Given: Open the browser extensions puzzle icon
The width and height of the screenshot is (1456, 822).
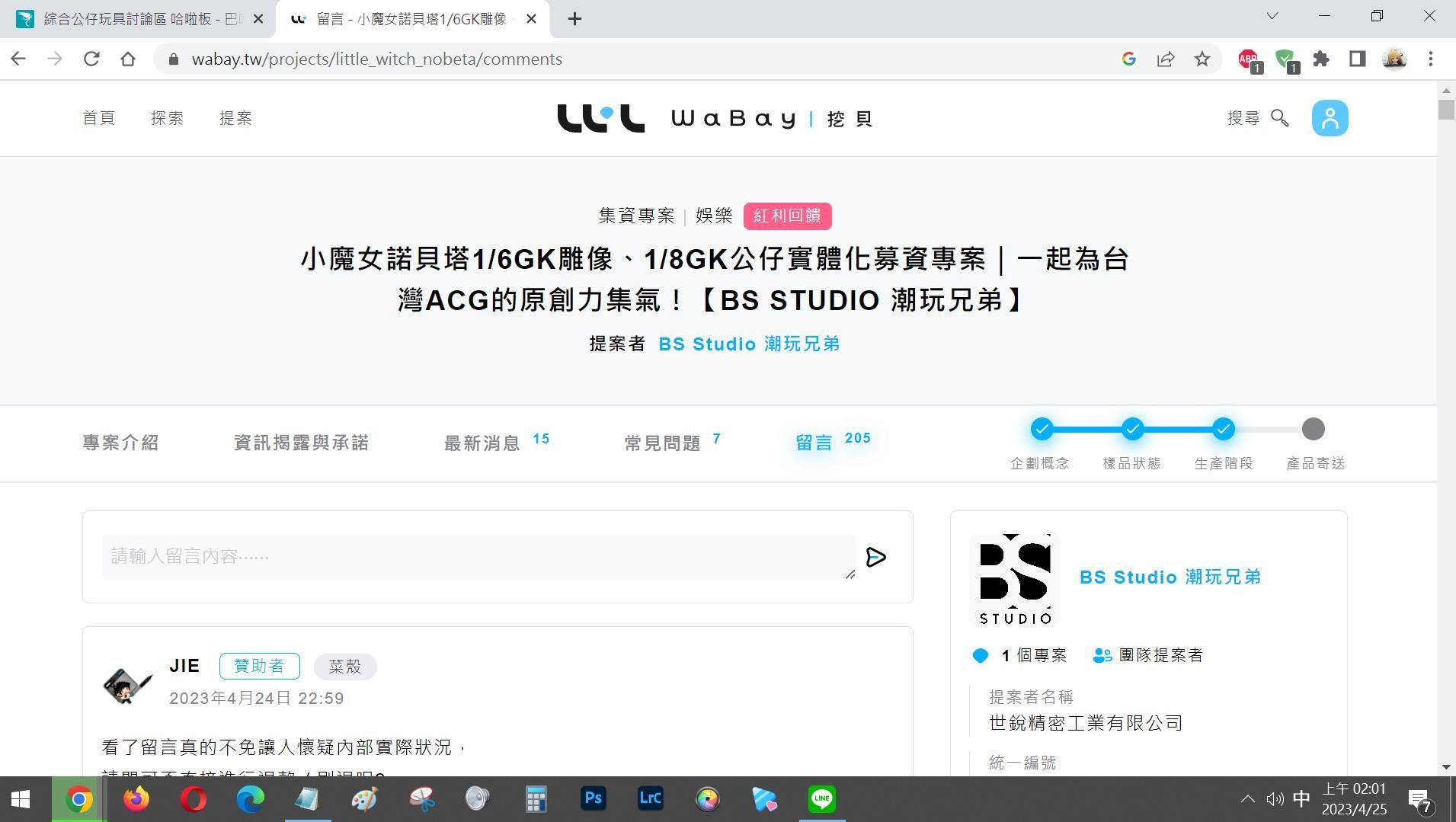Looking at the screenshot, I should pyautogui.click(x=1322, y=59).
